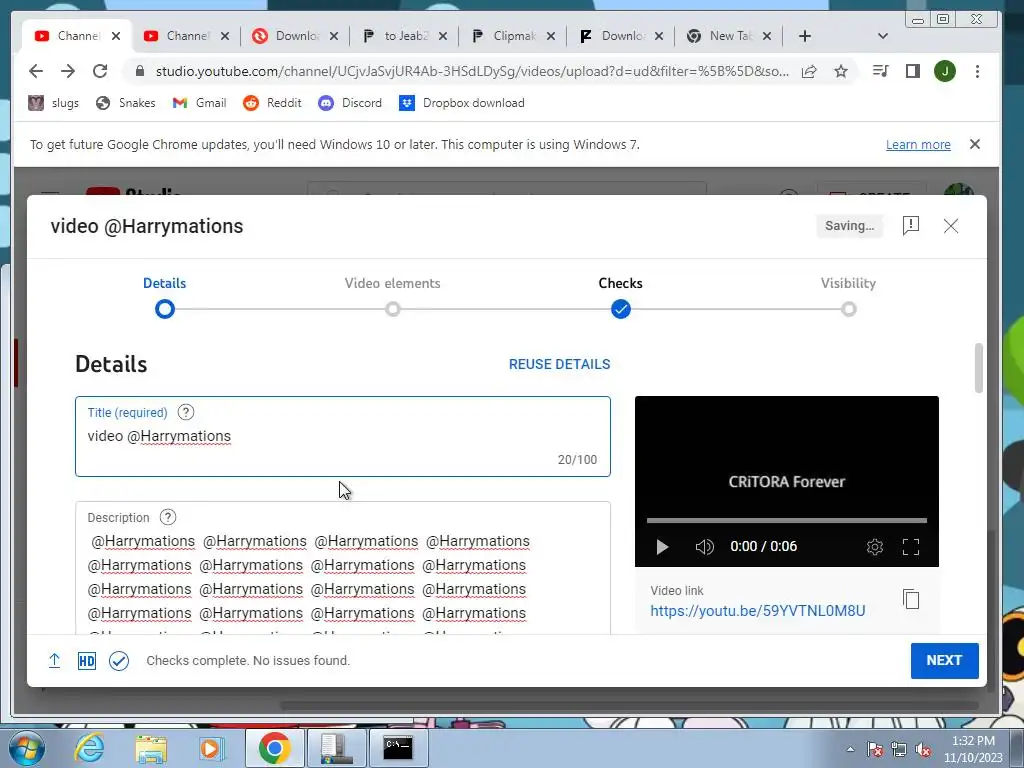Viewport: 1024px width, 768px height.
Task: Open the Reddit bookmark
Action: coord(272,103)
